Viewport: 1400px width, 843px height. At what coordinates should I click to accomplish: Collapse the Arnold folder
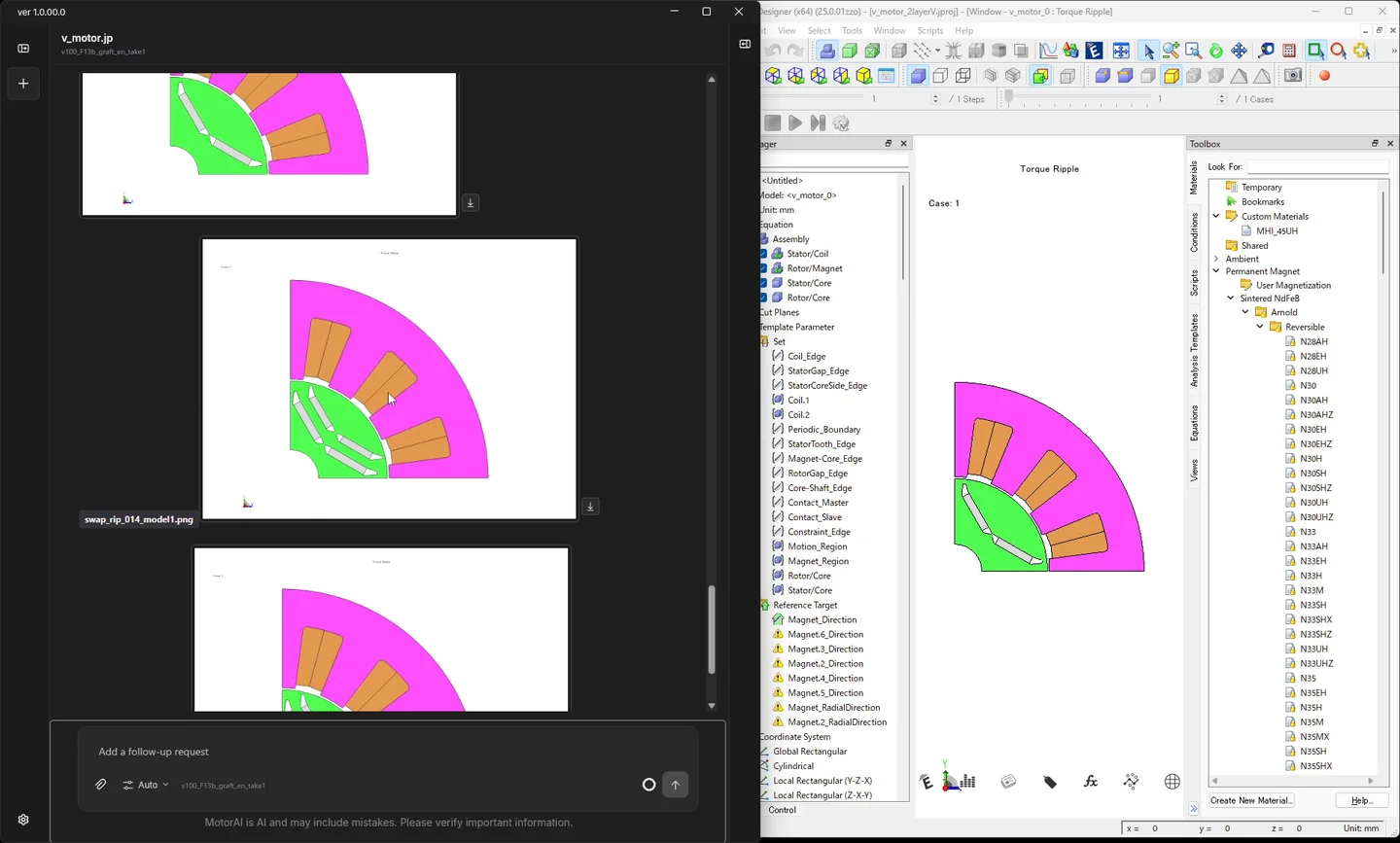1245,312
